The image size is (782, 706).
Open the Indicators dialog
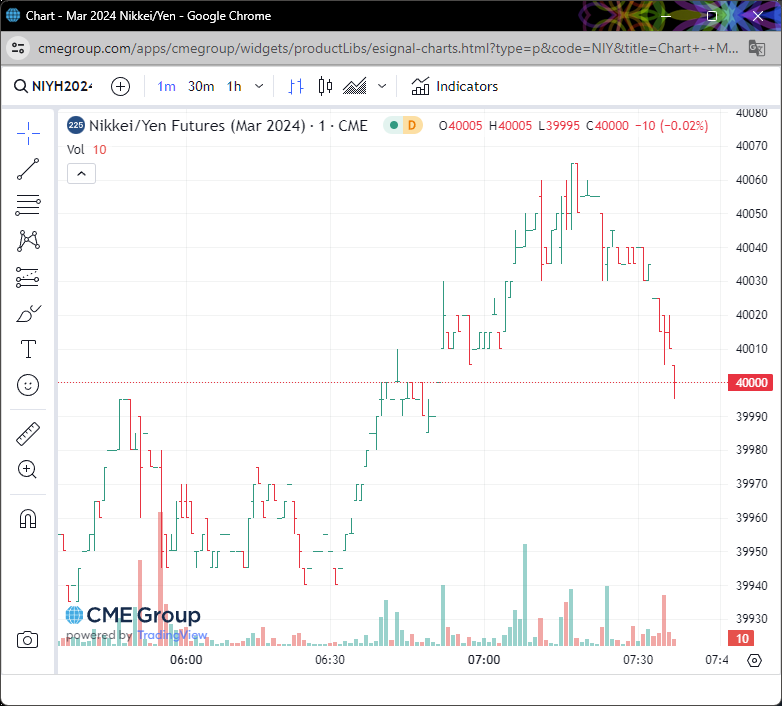click(454, 86)
